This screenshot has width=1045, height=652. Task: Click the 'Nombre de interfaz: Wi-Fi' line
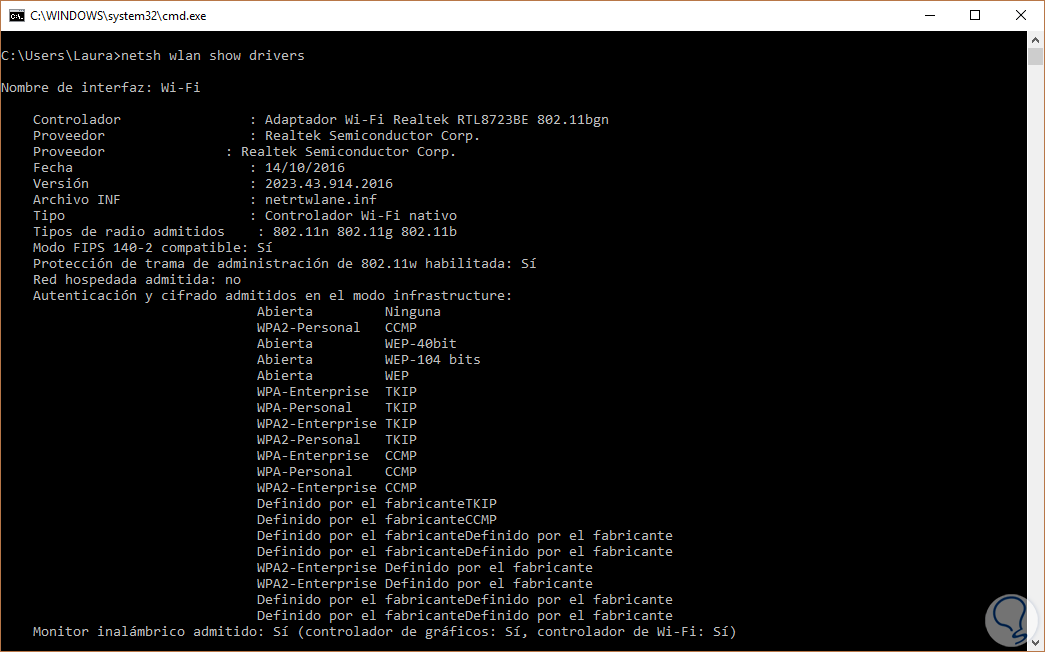[100, 88]
